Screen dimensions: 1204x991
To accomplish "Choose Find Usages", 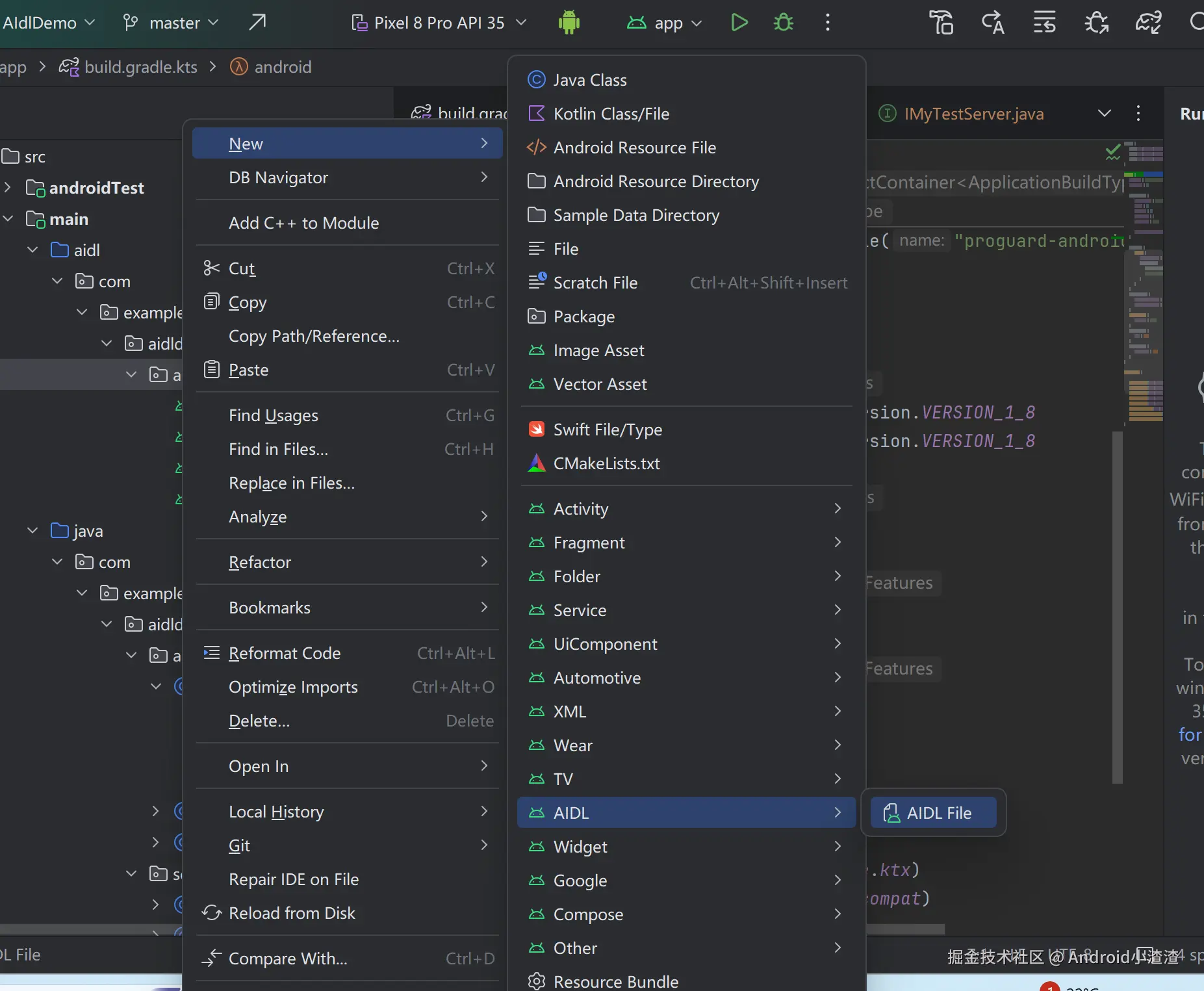I will [348, 415].
